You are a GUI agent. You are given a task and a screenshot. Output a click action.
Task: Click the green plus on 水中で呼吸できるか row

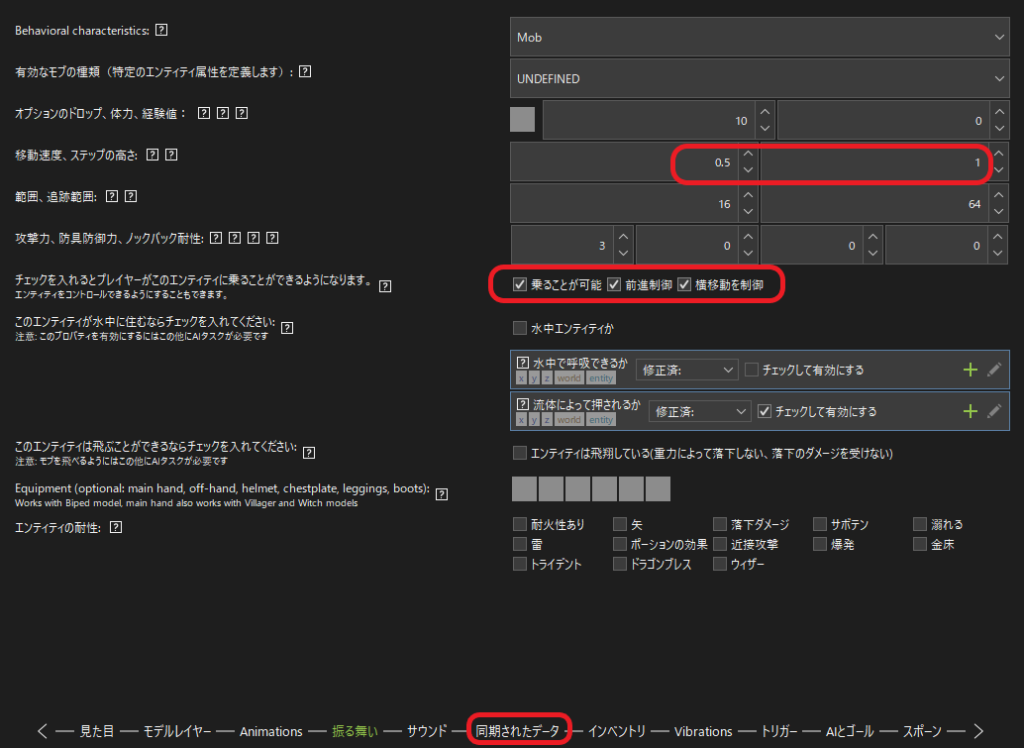coord(969,369)
